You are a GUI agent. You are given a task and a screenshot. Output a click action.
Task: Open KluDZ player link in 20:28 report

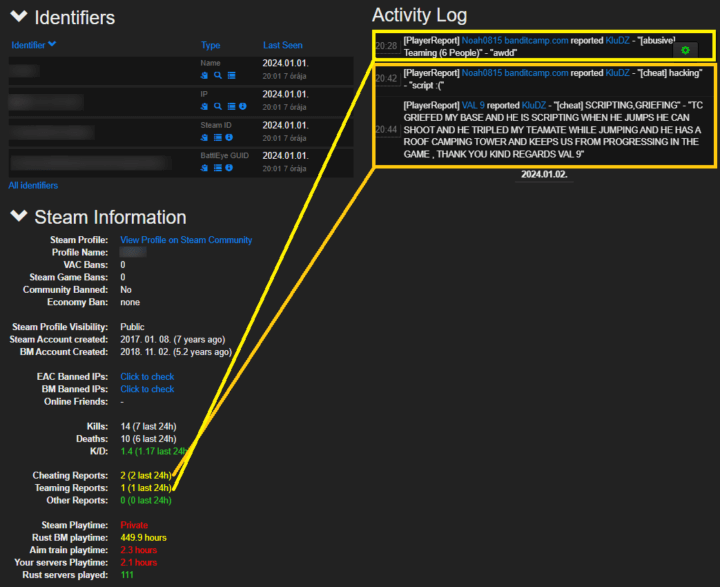617,40
